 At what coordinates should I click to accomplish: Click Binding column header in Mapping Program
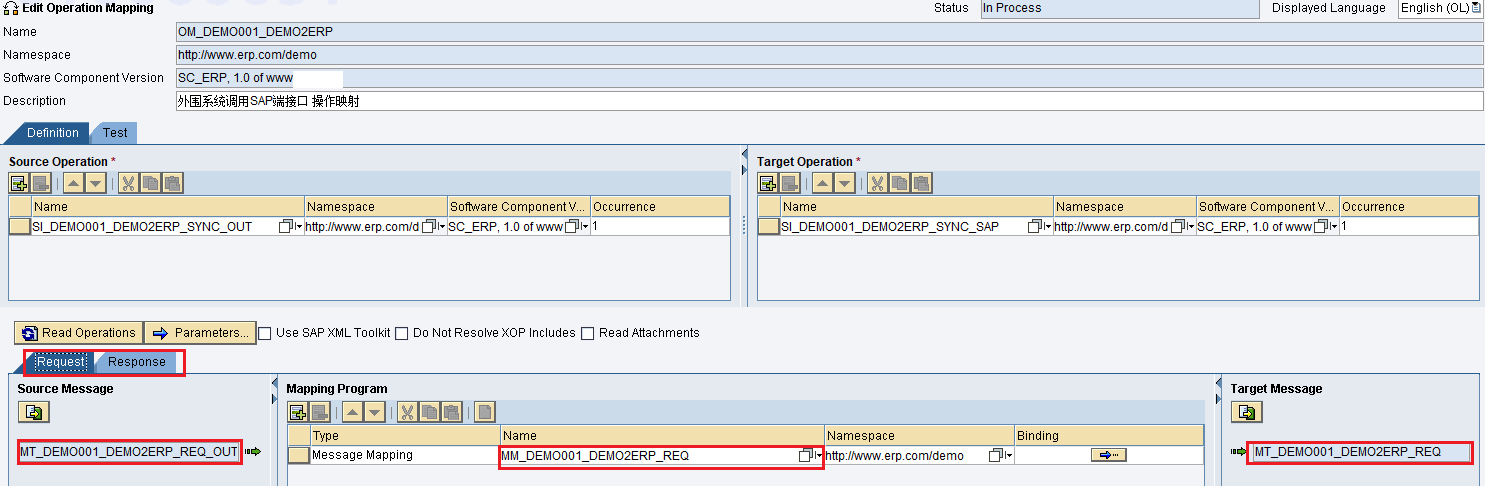pos(1109,436)
